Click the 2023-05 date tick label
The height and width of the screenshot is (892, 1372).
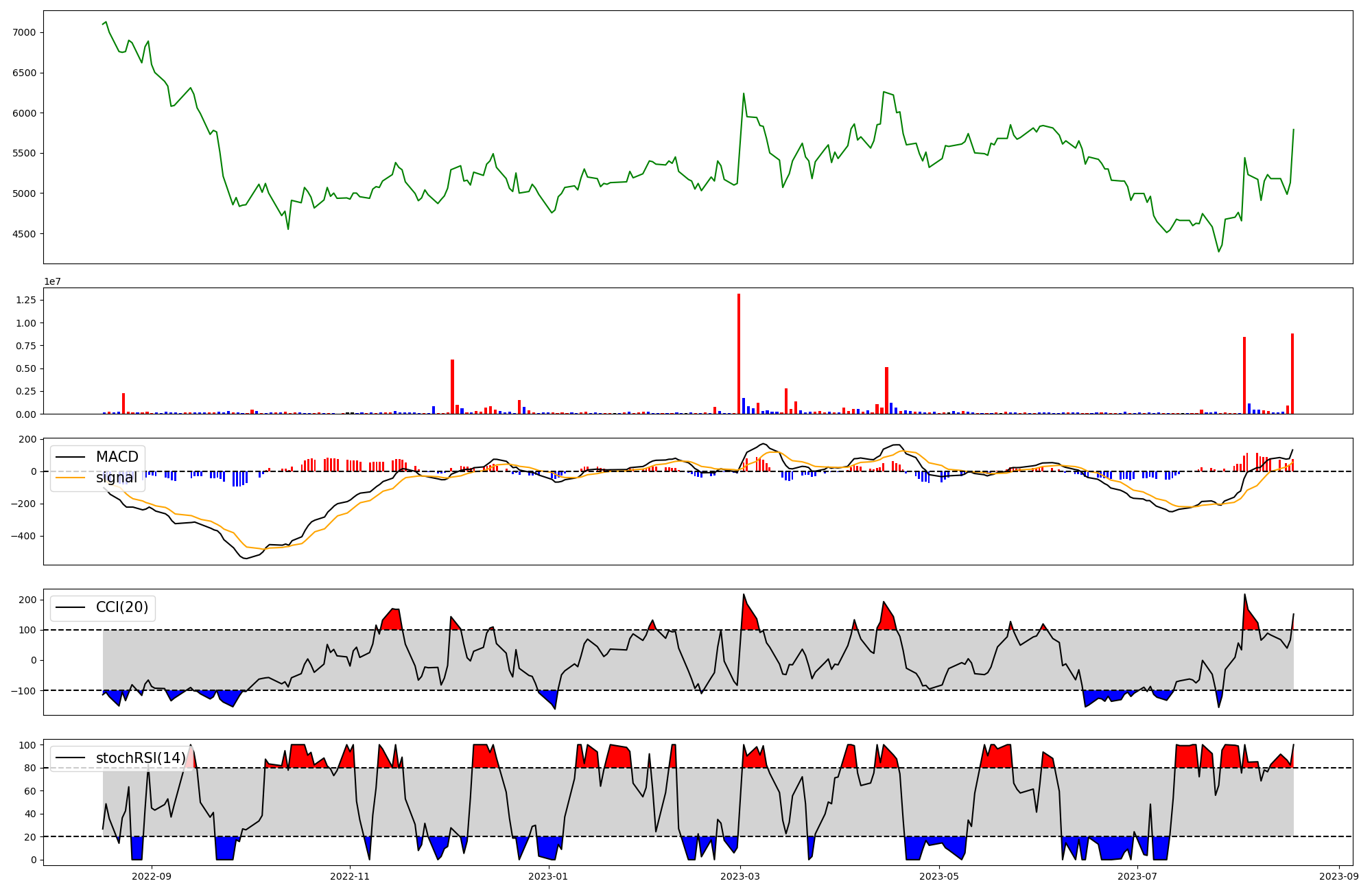(939, 876)
